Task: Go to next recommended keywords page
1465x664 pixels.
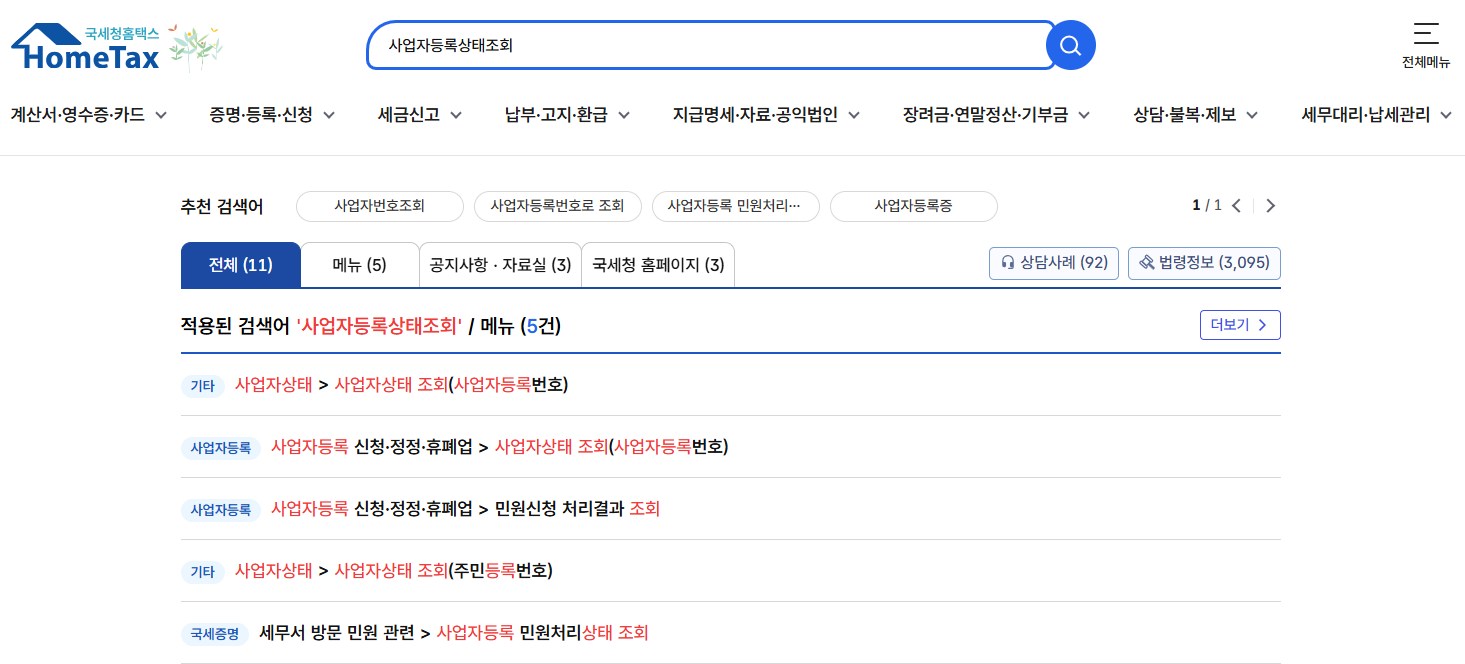Action: (x=1270, y=206)
